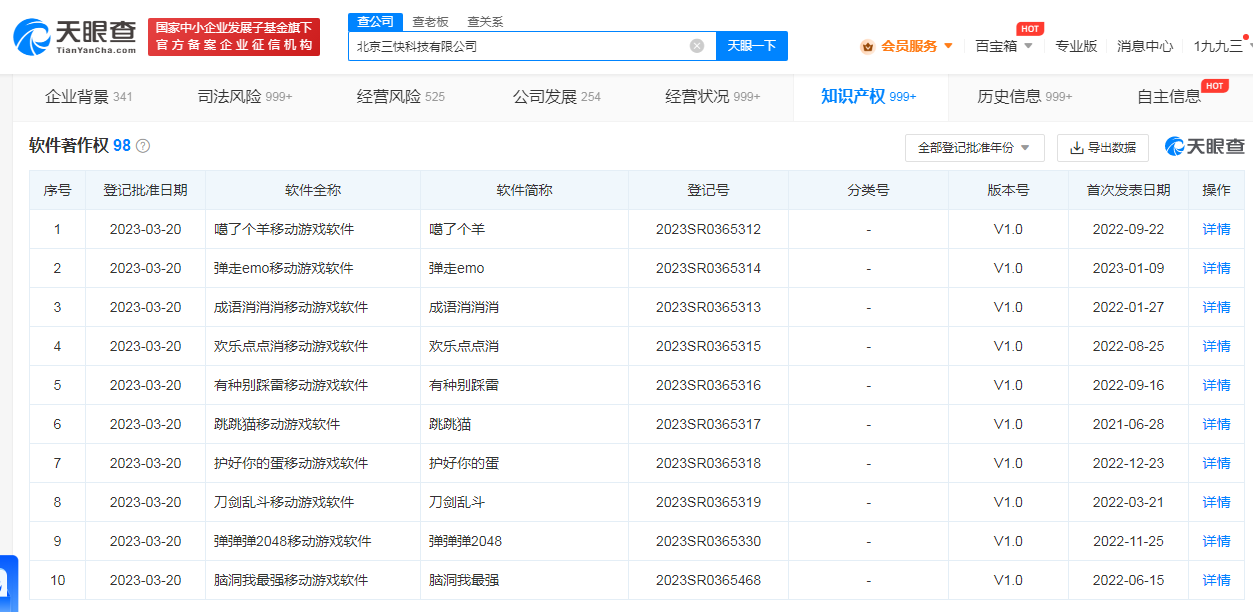View 详情 for 弹走emo移动游戏软件
This screenshot has width=1253, height=612.
click(x=1216, y=268)
